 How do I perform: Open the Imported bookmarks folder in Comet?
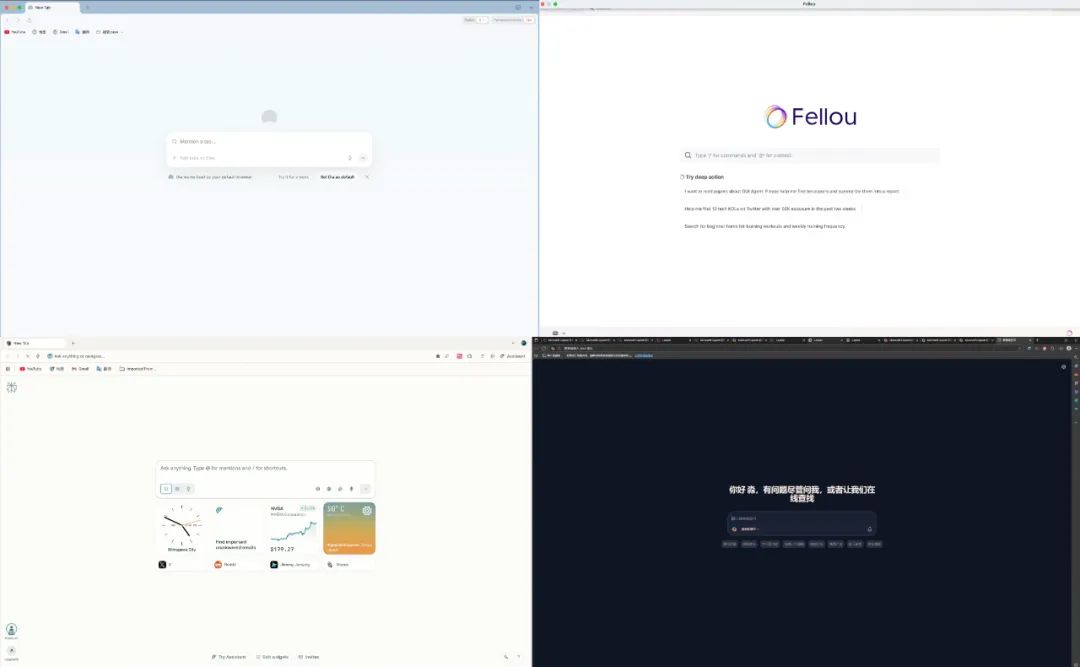coord(137,369)
